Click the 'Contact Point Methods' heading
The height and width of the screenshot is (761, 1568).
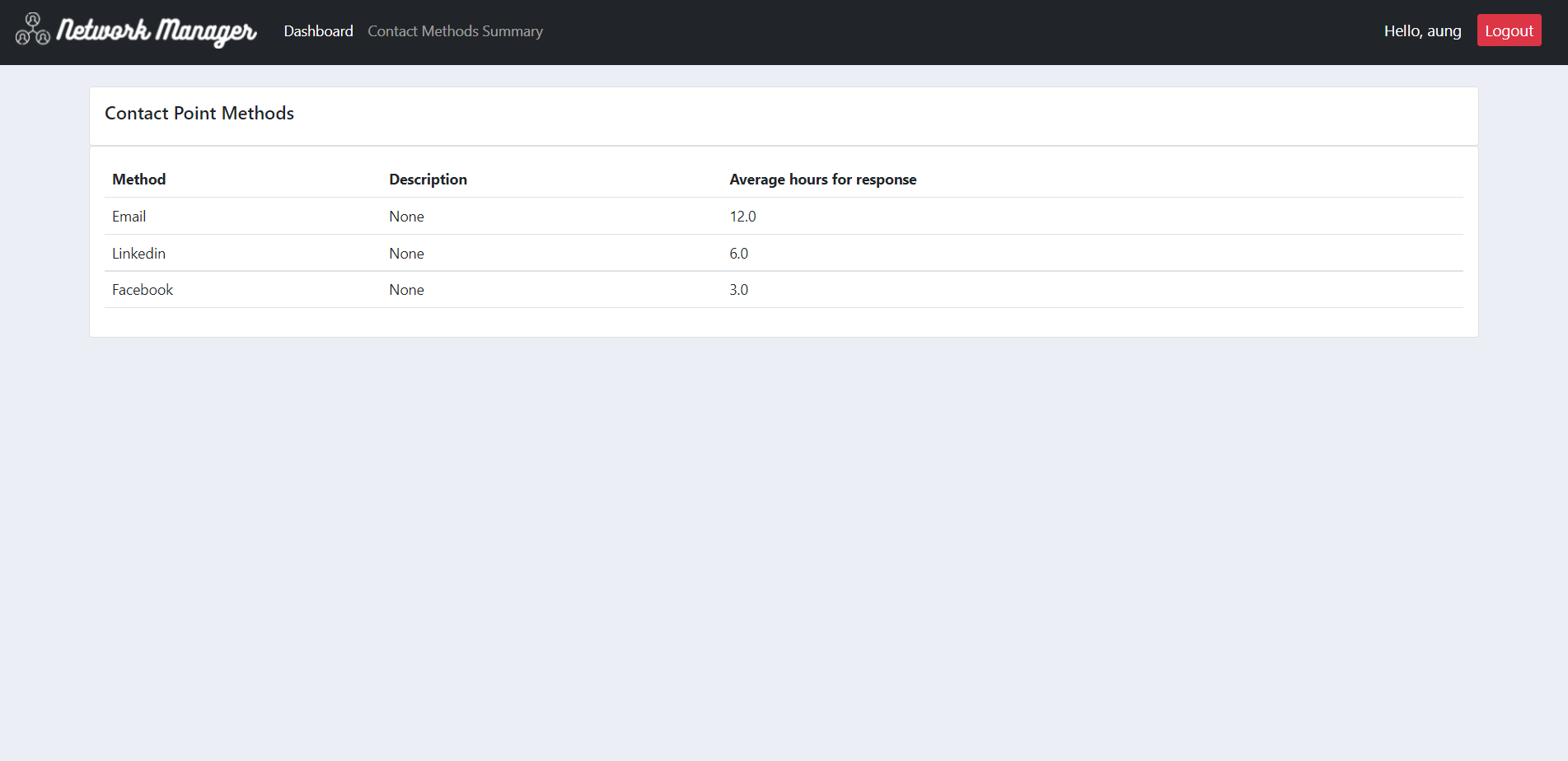pos(199,114)
